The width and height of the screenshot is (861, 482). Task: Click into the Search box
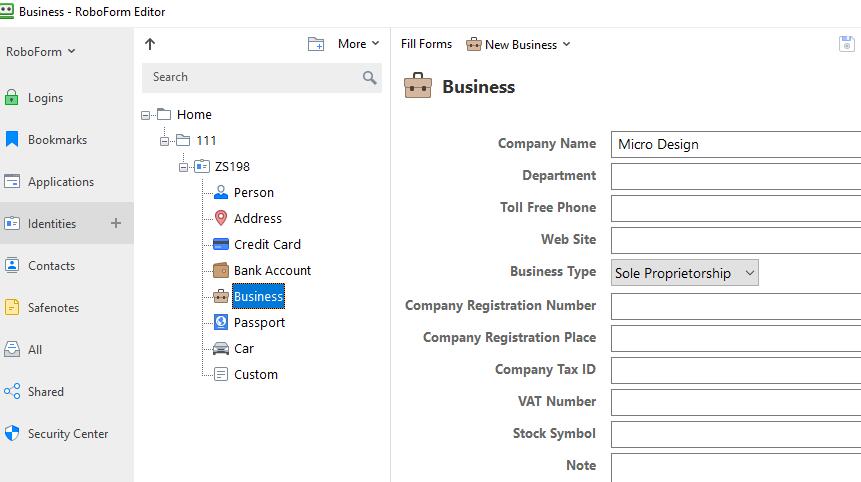(250, 77)
